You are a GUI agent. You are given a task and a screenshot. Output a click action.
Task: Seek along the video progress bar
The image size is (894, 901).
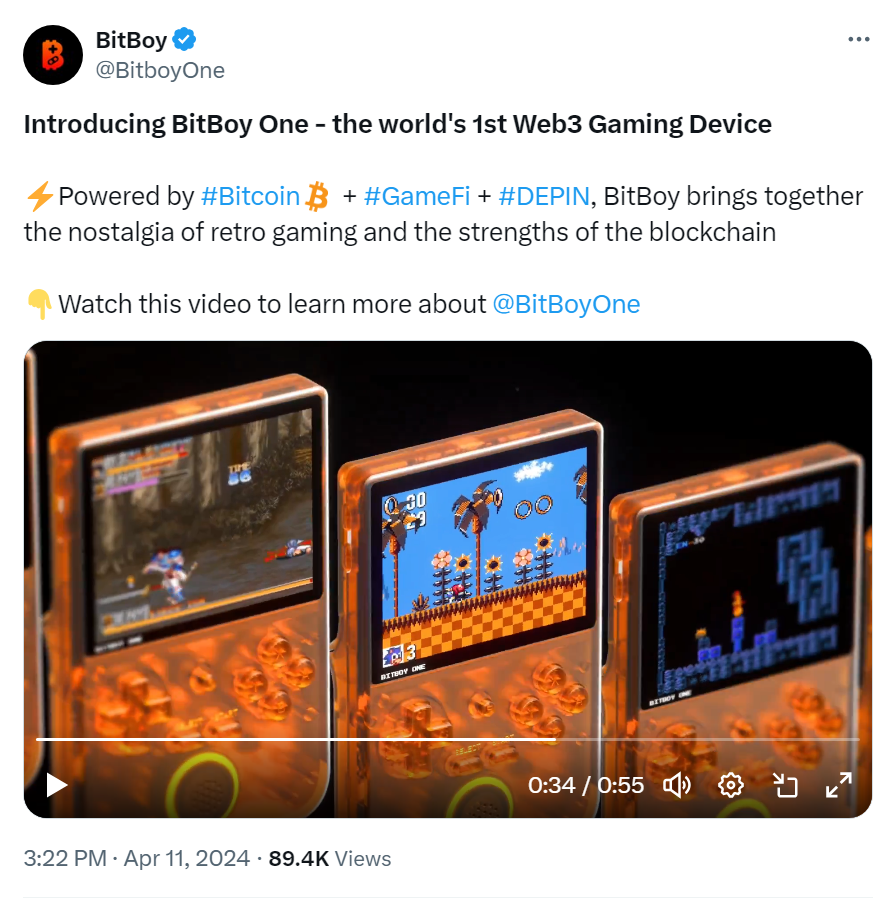[448, 739]
